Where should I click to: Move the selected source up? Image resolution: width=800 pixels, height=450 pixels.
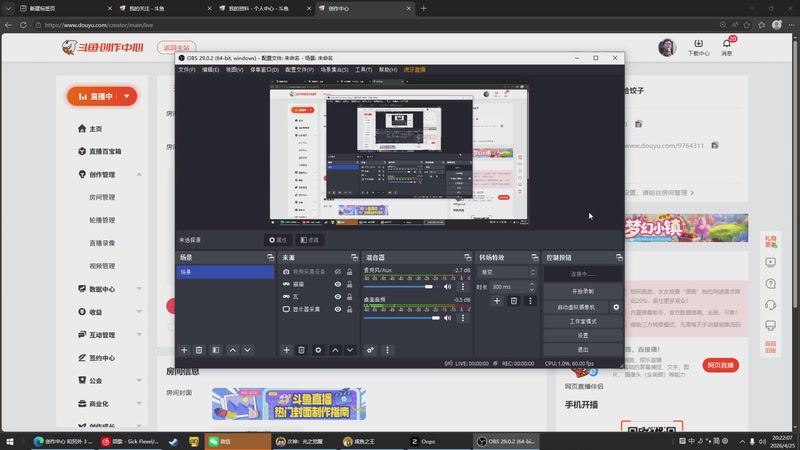coord(335,350)
